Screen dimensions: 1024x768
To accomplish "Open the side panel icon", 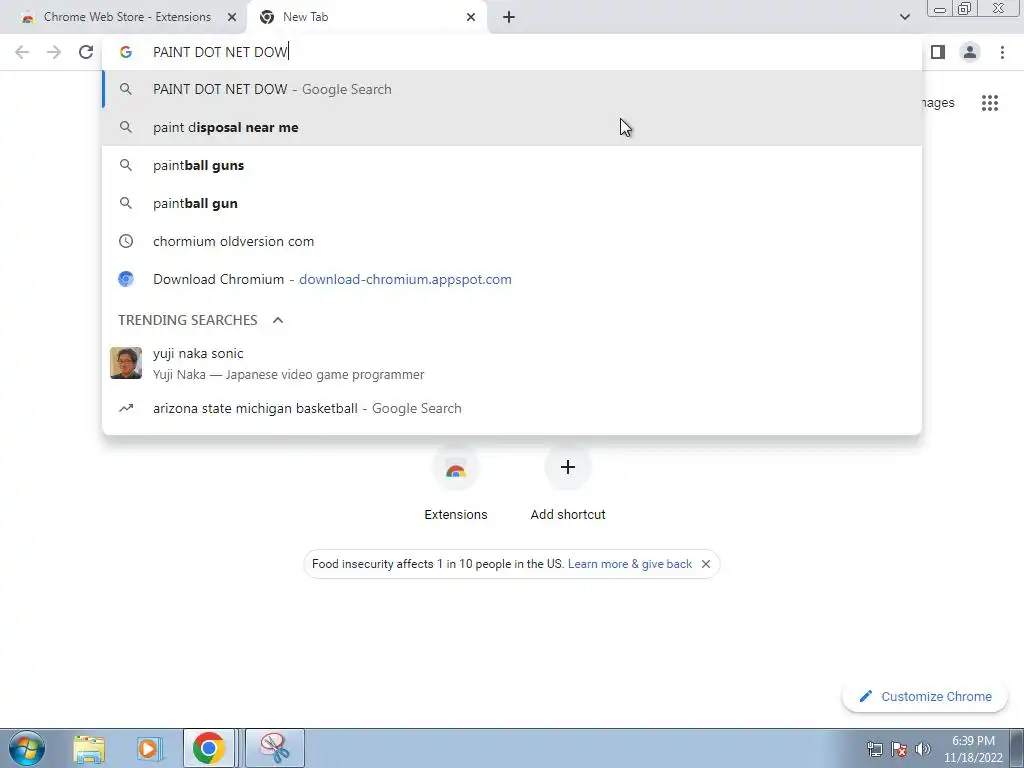I will click(938, 52).
